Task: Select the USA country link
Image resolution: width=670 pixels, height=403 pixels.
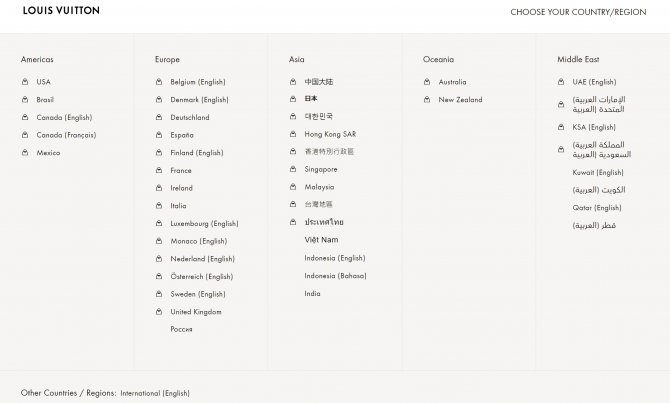Action: click(x=44, y=82)
